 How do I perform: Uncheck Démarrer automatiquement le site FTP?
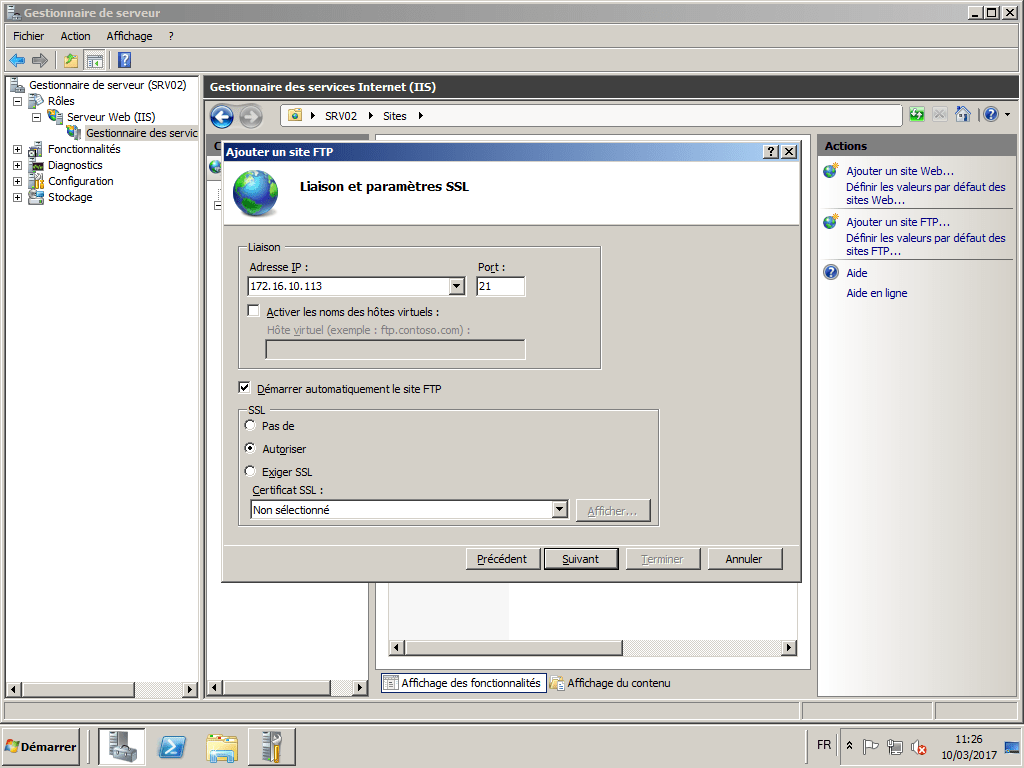click(x=245, y=388)
